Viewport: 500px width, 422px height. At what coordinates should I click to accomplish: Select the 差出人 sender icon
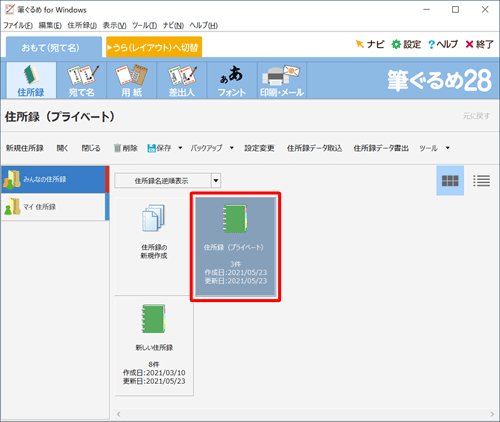[182, 80]
